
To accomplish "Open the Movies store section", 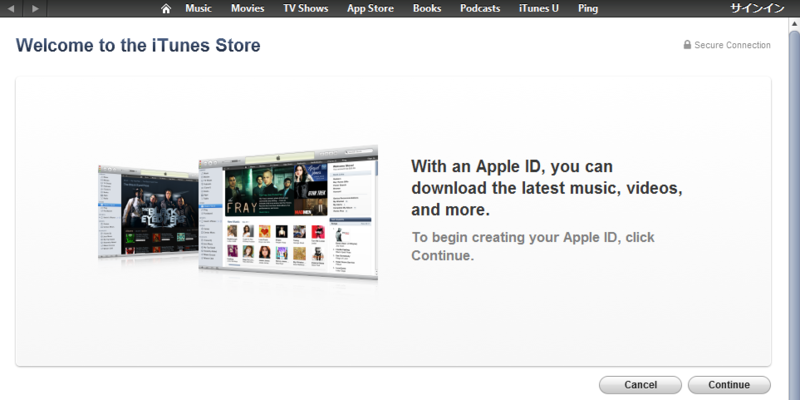I will point(247,8).
